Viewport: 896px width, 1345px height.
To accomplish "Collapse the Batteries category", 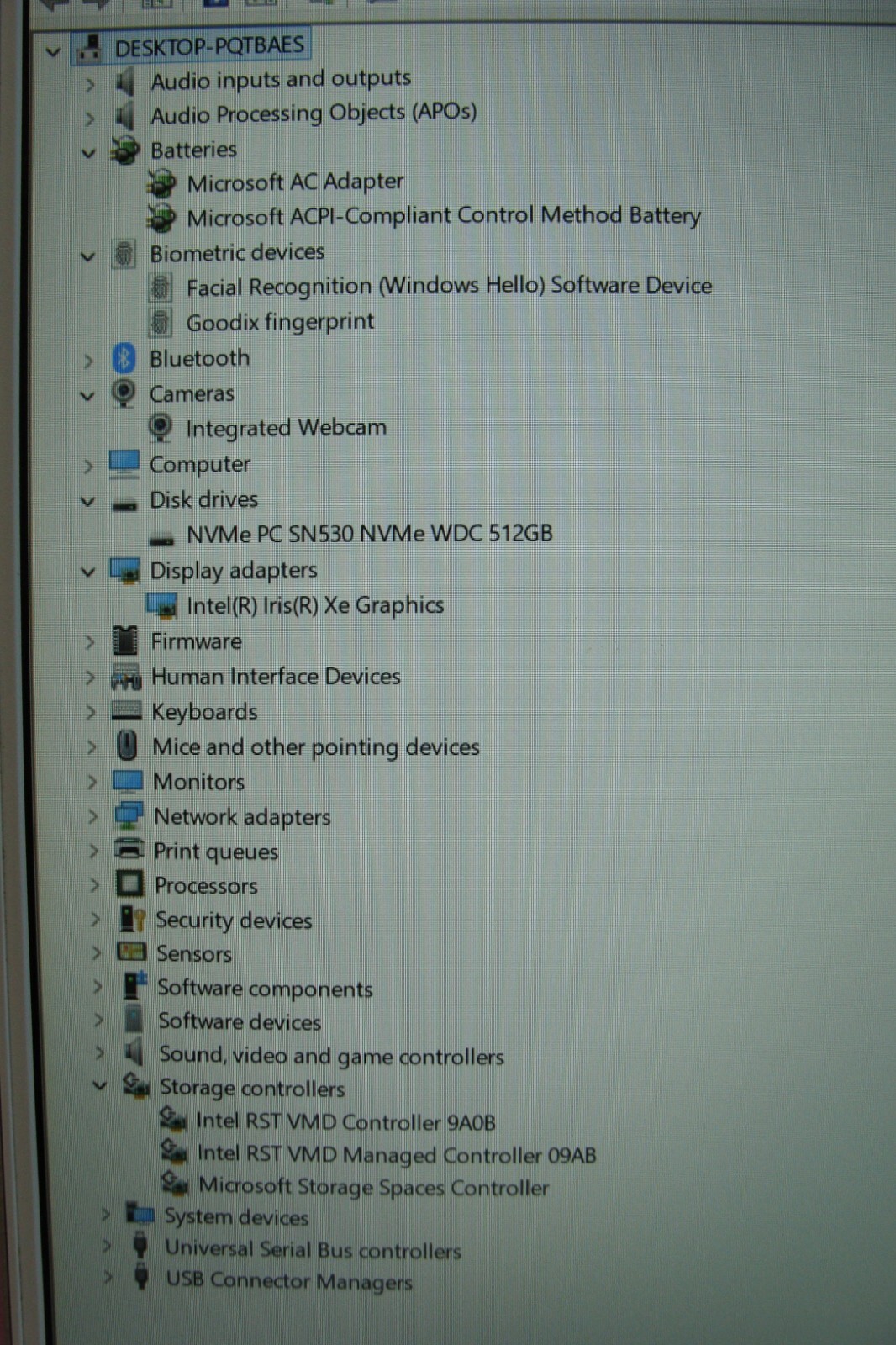I will coord(87,154).
